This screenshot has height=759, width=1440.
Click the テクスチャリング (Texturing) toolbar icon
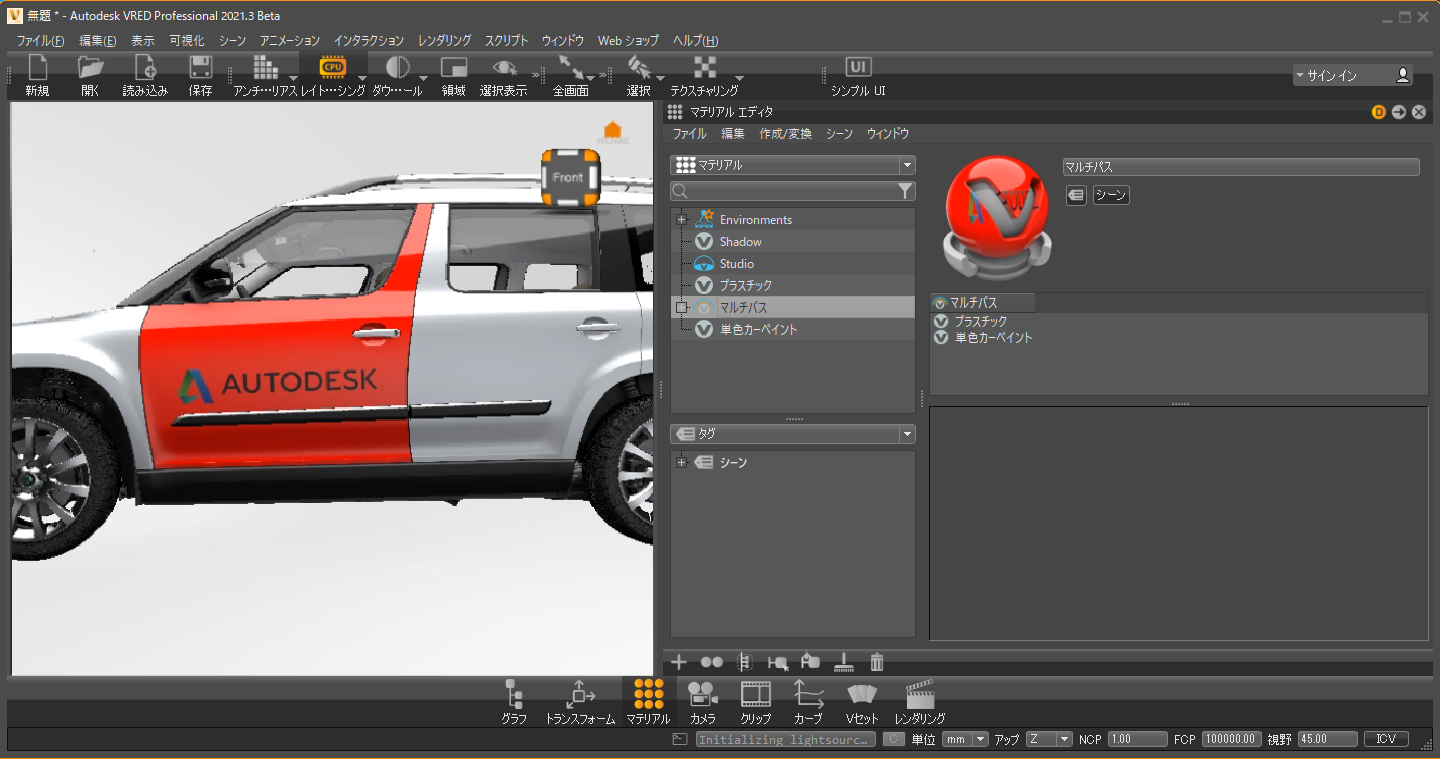click(706, 68)
